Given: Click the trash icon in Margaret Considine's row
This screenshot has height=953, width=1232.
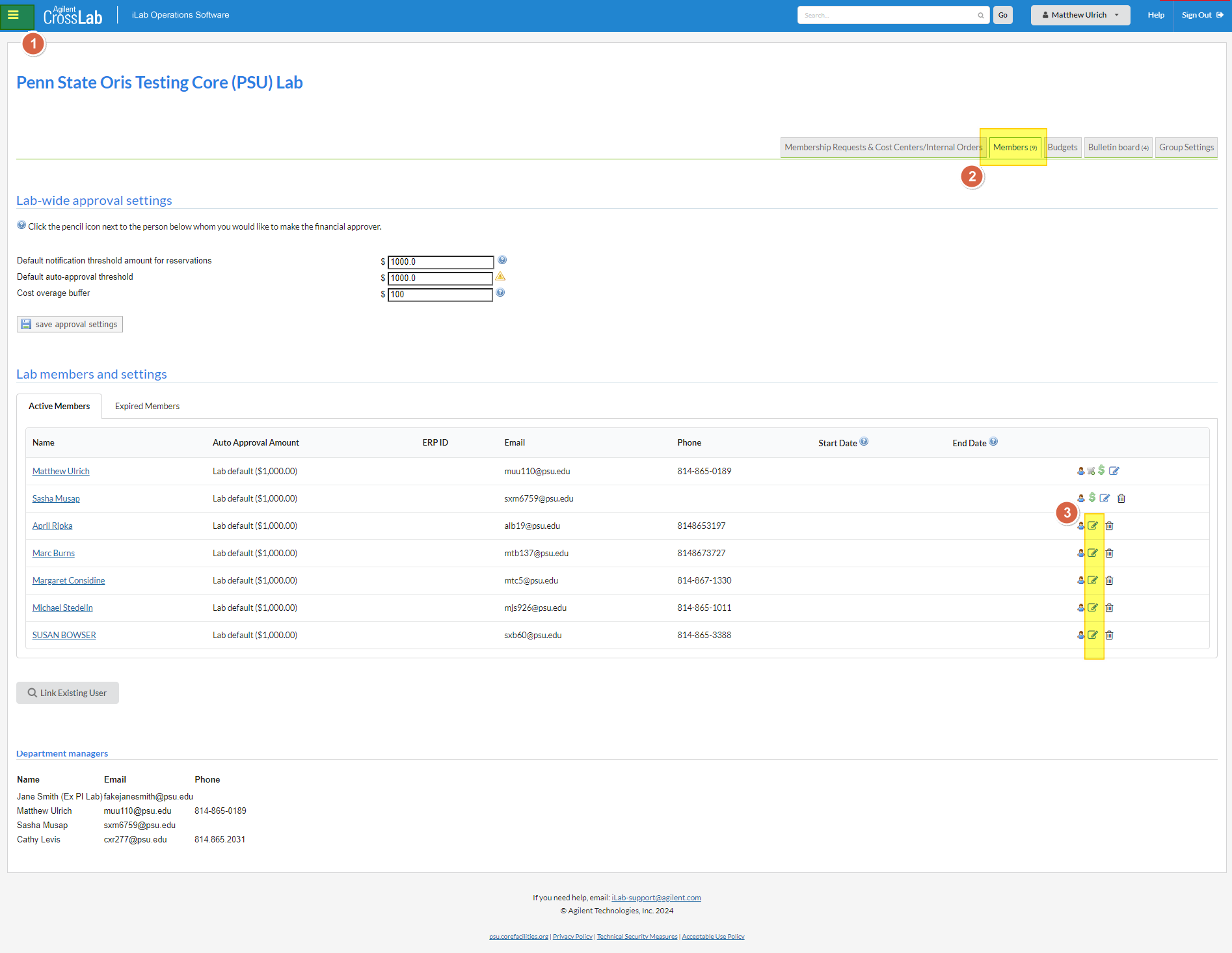Looking at the screenshot, I should point(1109,580).
